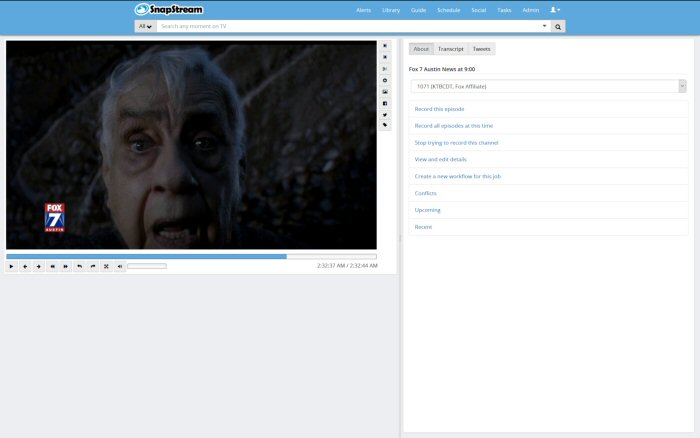Click the curved redo-style jump forward button
Screen dimensions: 700x438
[93, 267]
